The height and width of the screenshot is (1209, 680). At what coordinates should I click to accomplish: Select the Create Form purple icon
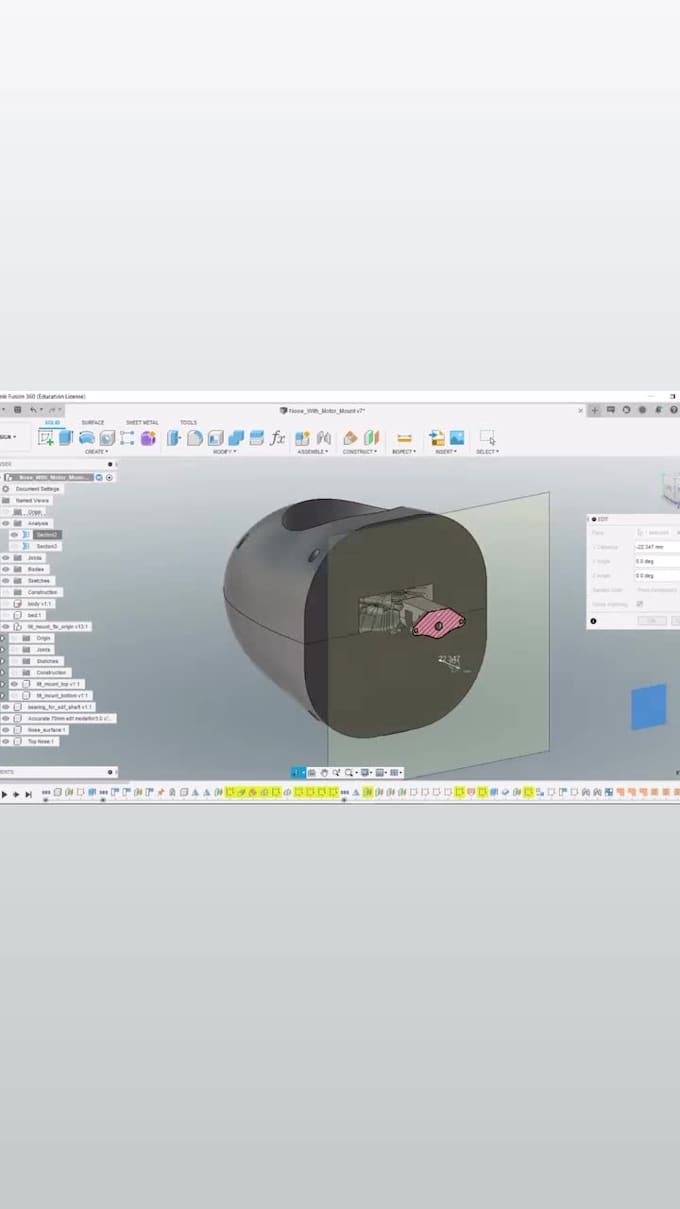[148, 437]
